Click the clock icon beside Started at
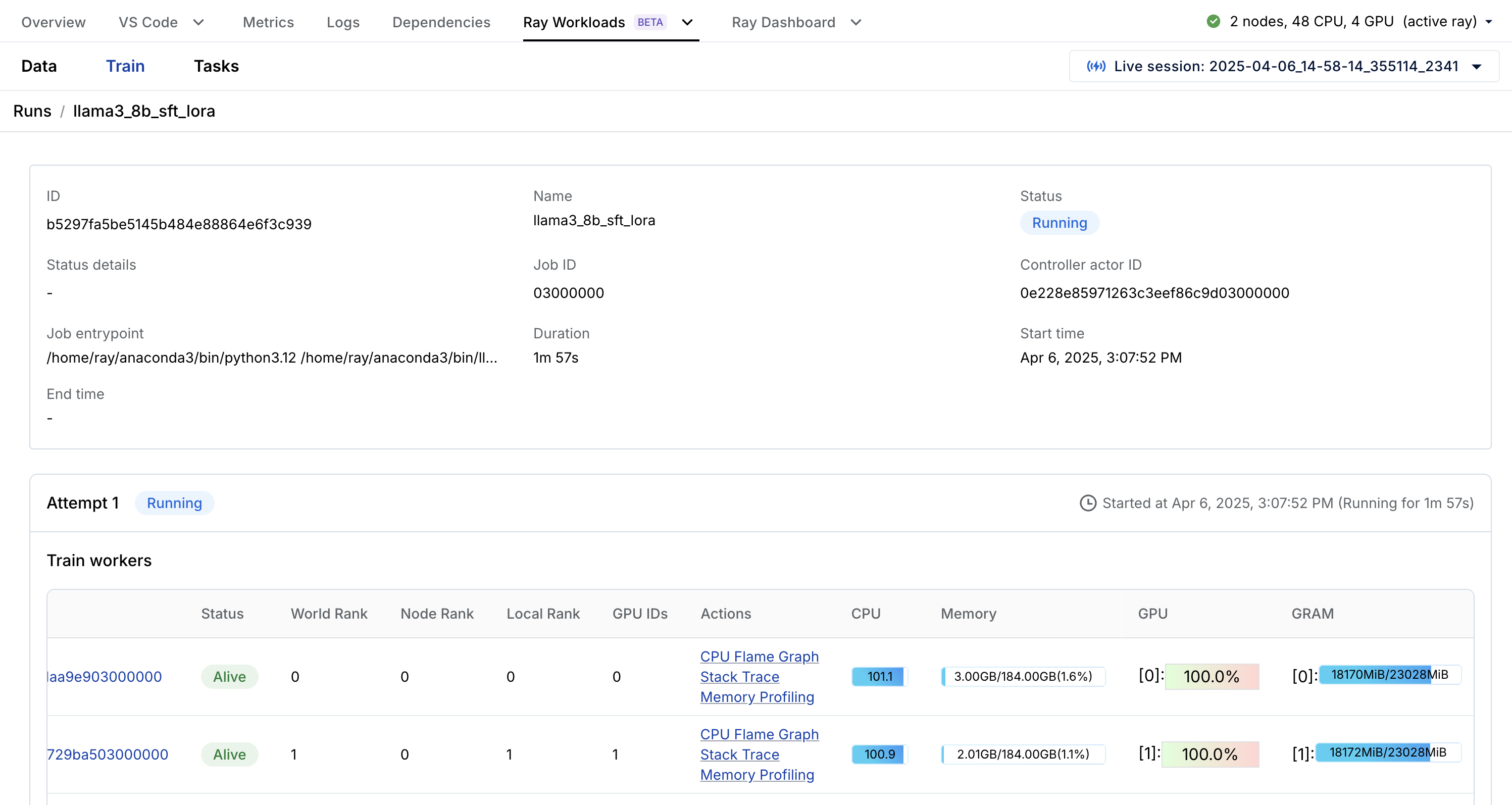The width and height of the screenshot is (1512, 805). 1088,503
